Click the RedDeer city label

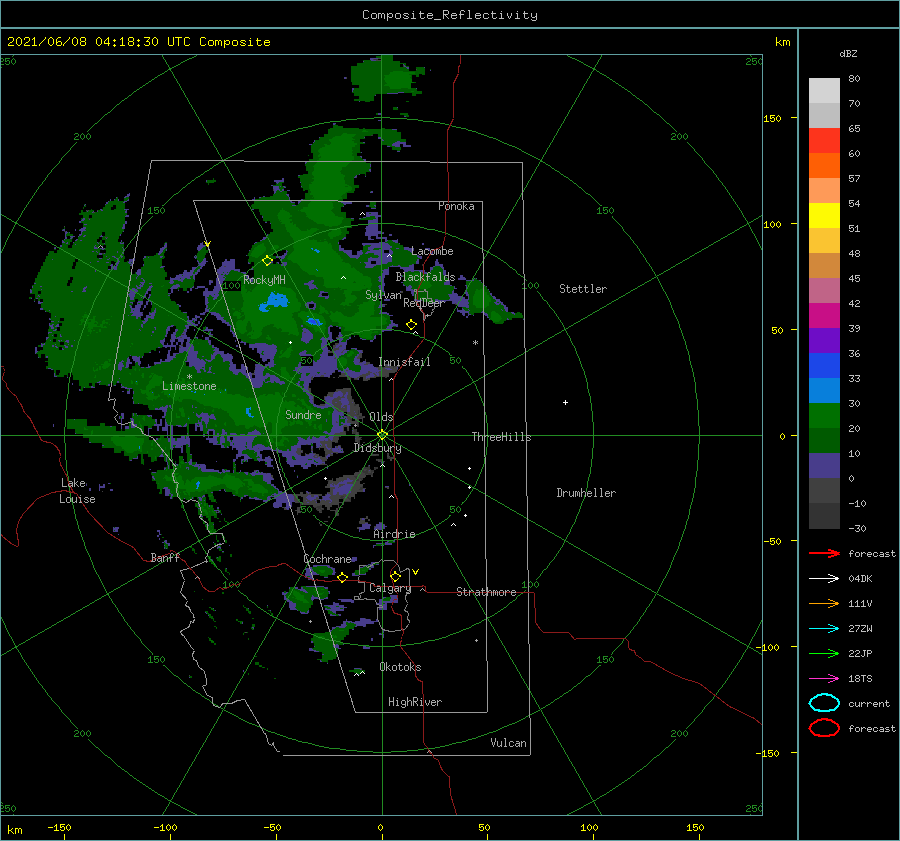point(424,303)
